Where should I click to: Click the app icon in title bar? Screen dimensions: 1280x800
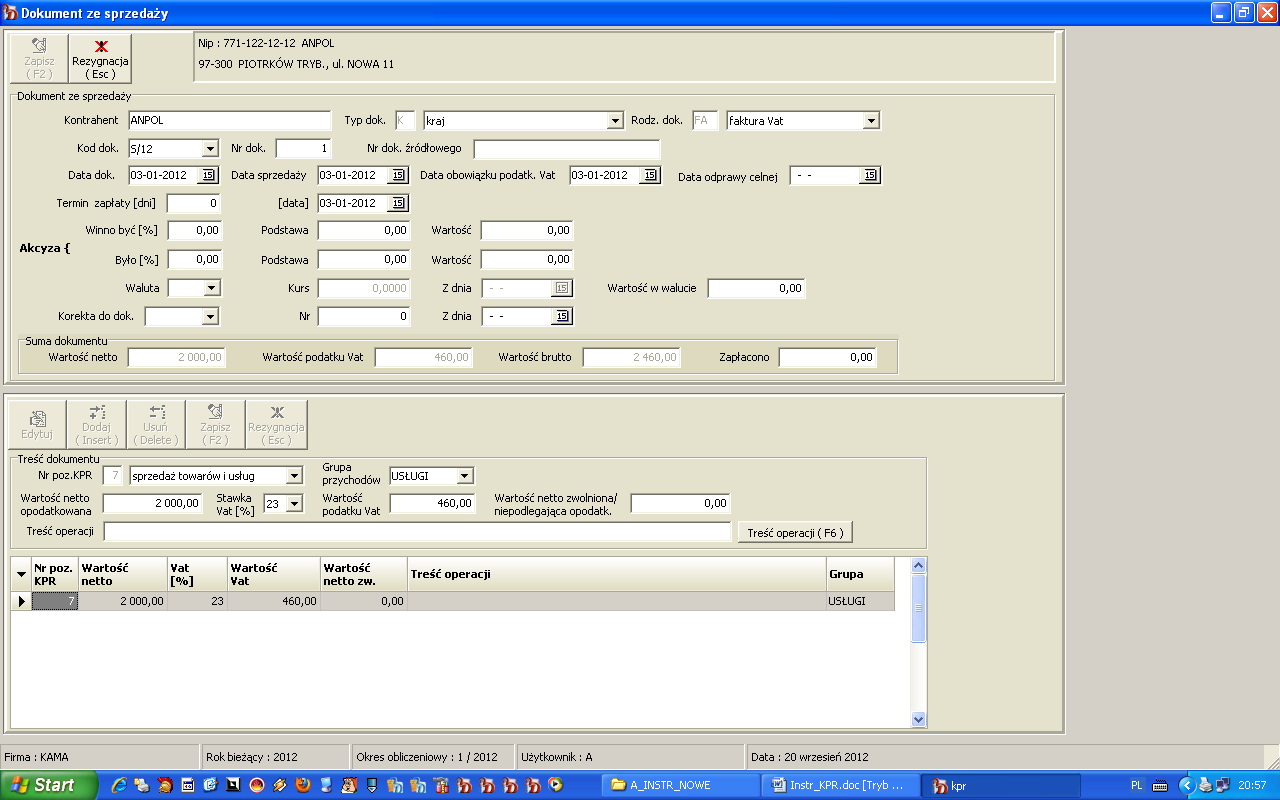point(10,13)
